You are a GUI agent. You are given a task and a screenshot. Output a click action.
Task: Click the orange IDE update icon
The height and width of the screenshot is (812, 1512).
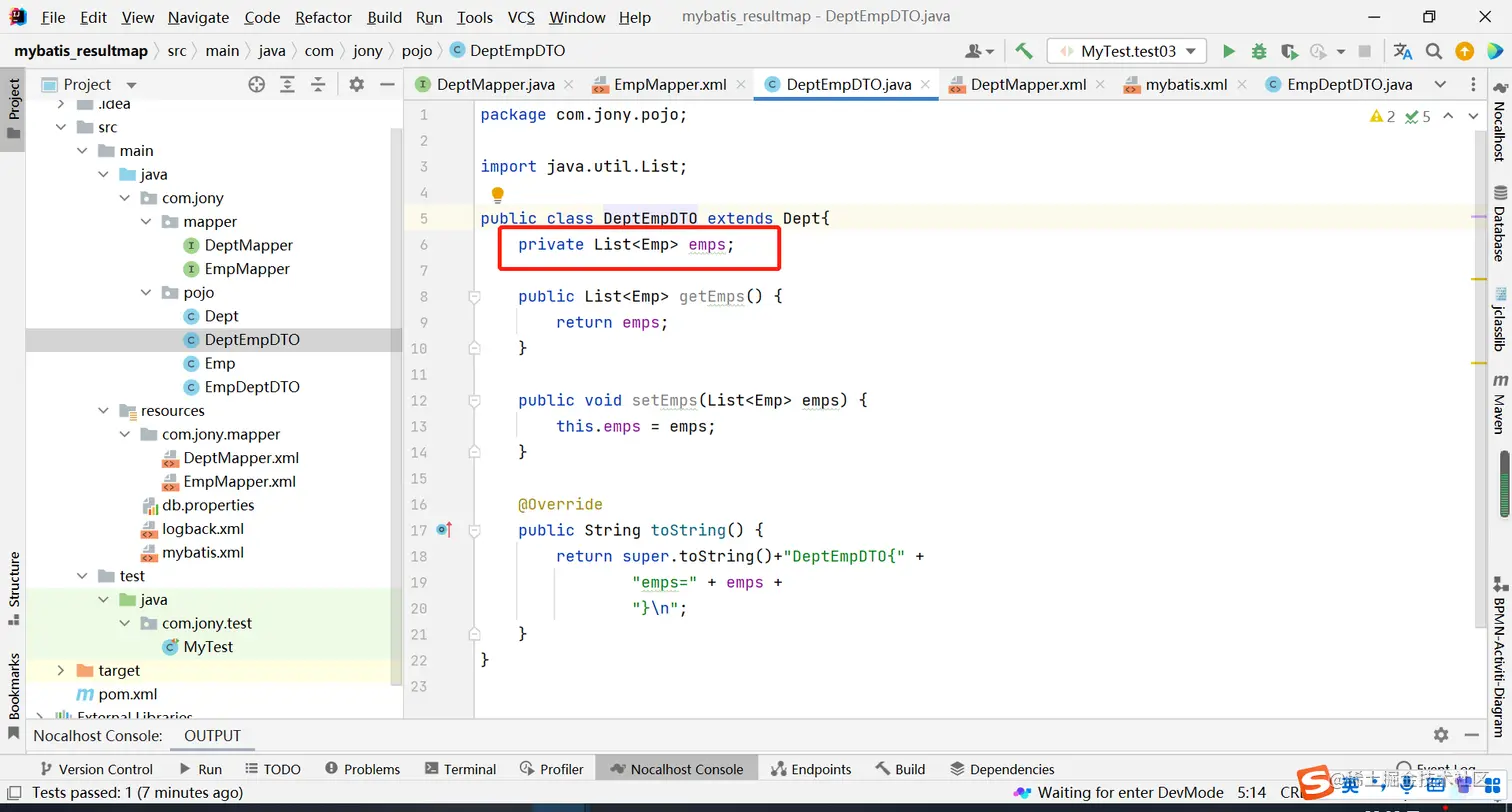tap(1464, 51)
